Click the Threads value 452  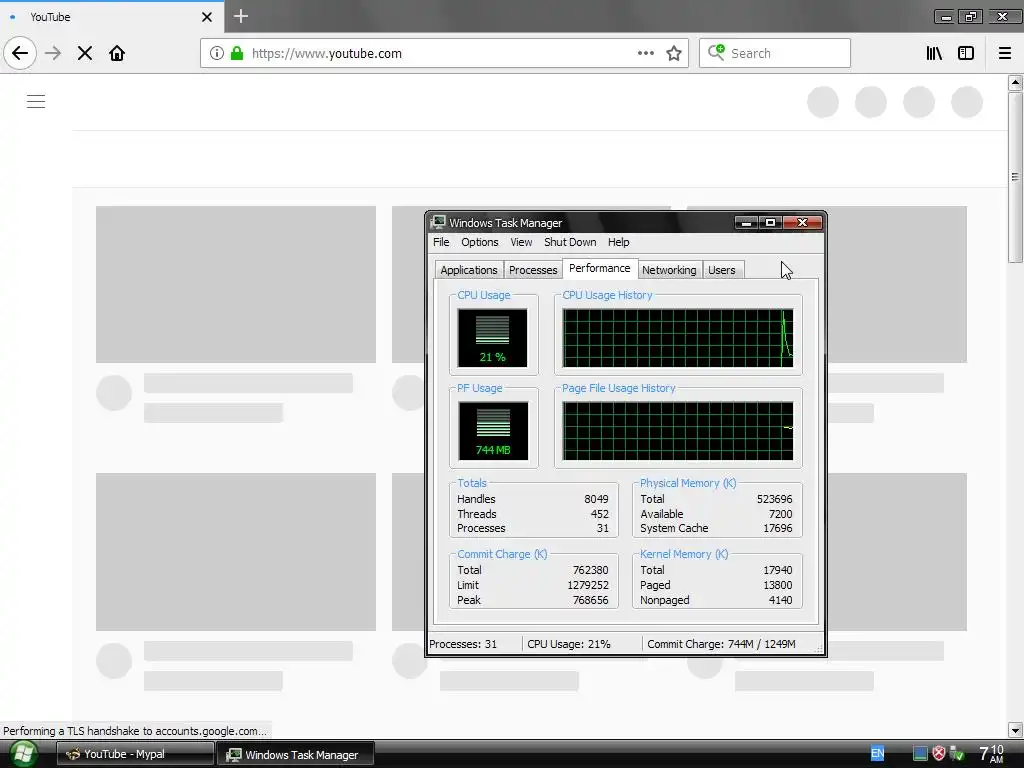point(600,514)
